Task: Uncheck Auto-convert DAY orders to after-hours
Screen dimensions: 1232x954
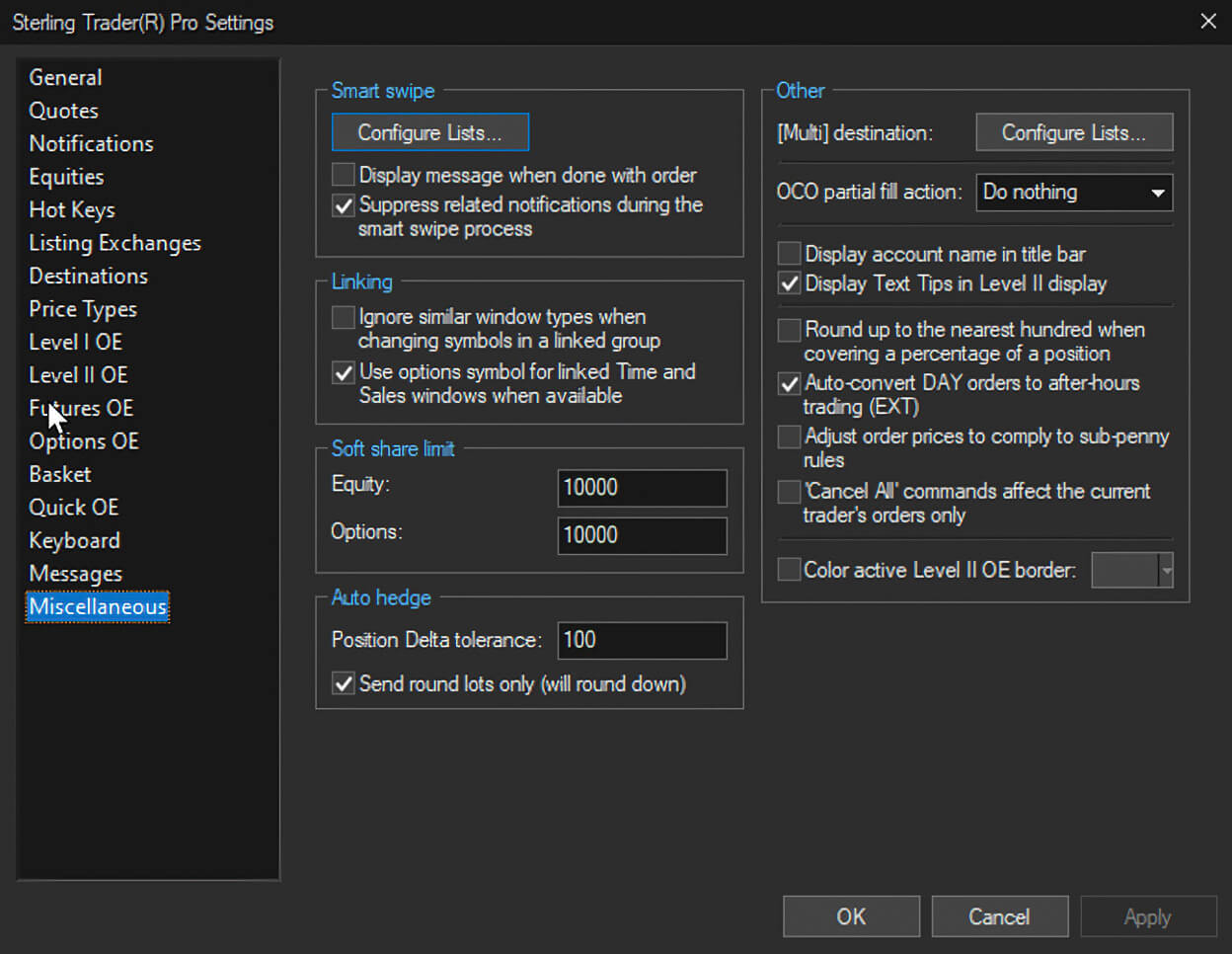Action: pyautogui.click(x=789, y=383)
